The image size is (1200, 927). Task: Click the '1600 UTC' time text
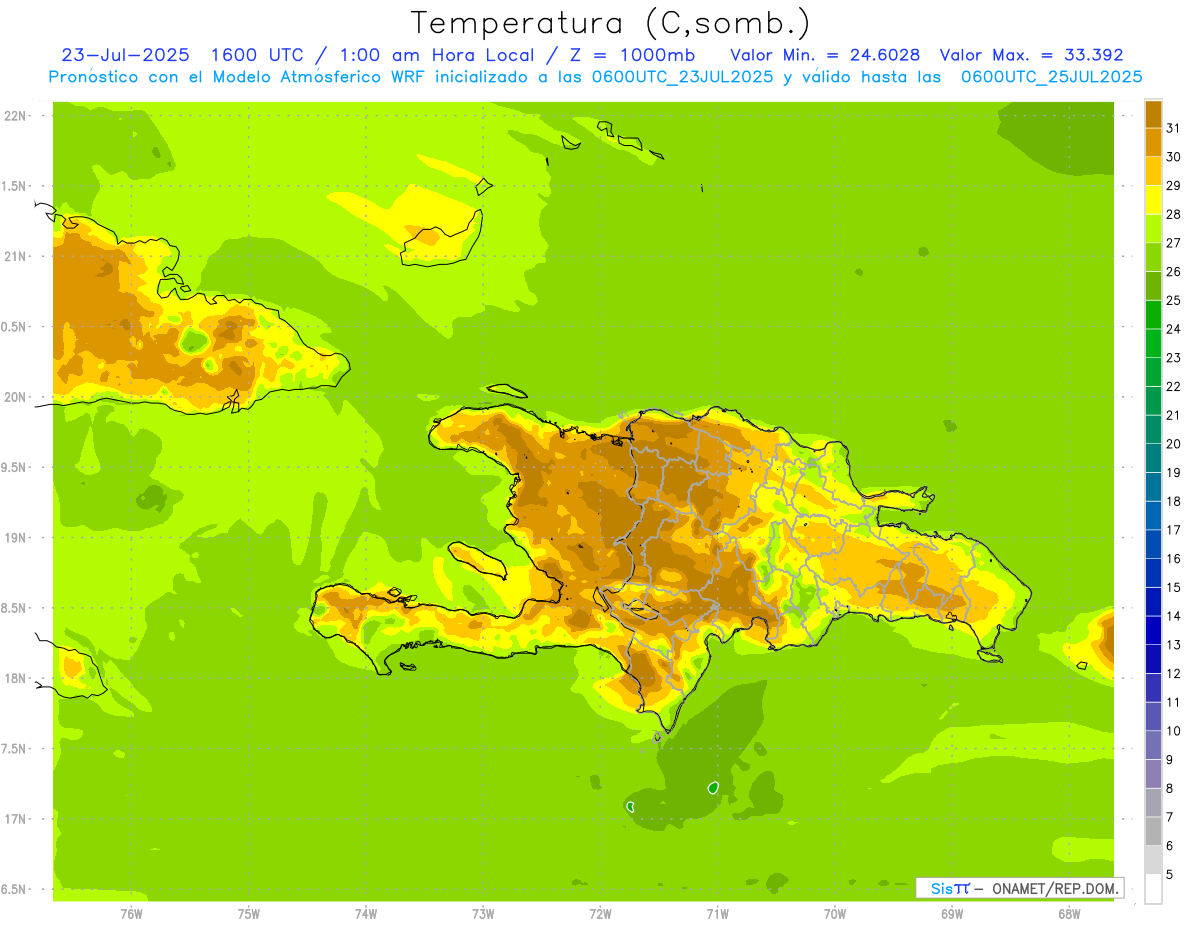258,55
